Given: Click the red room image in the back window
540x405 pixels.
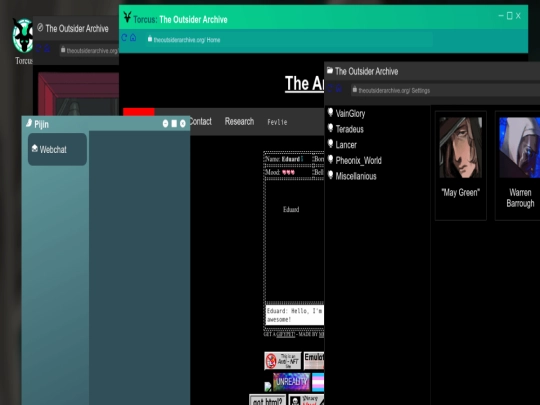Looking at the screenshot, I should (x=79, y=94).
